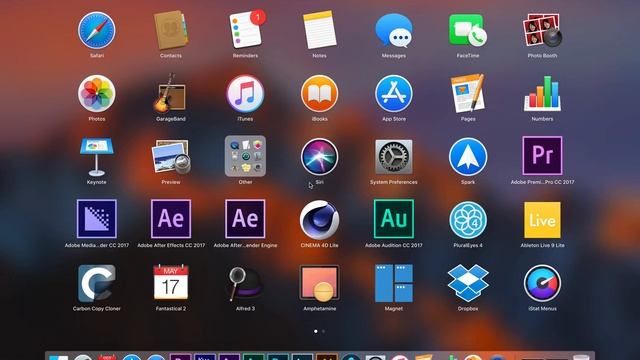Open PluralEyes 4

[468, 220]
